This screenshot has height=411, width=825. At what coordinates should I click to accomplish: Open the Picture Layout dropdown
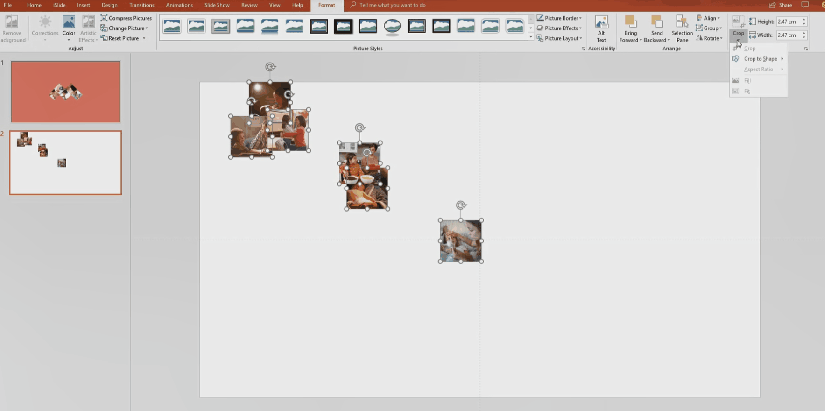pyautogui.click(x=559, y=38)
